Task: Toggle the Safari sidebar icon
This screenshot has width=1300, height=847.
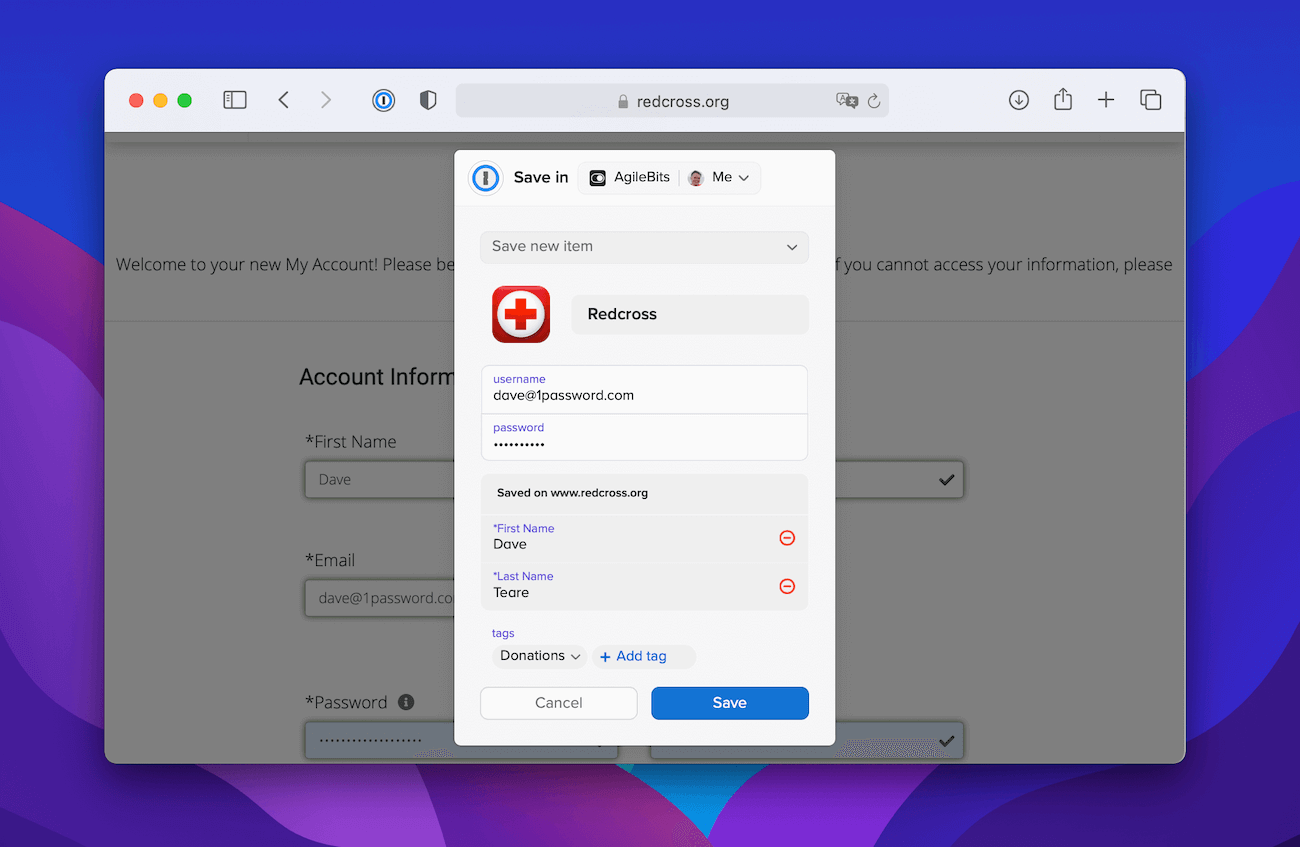Action: click(234, 100)
